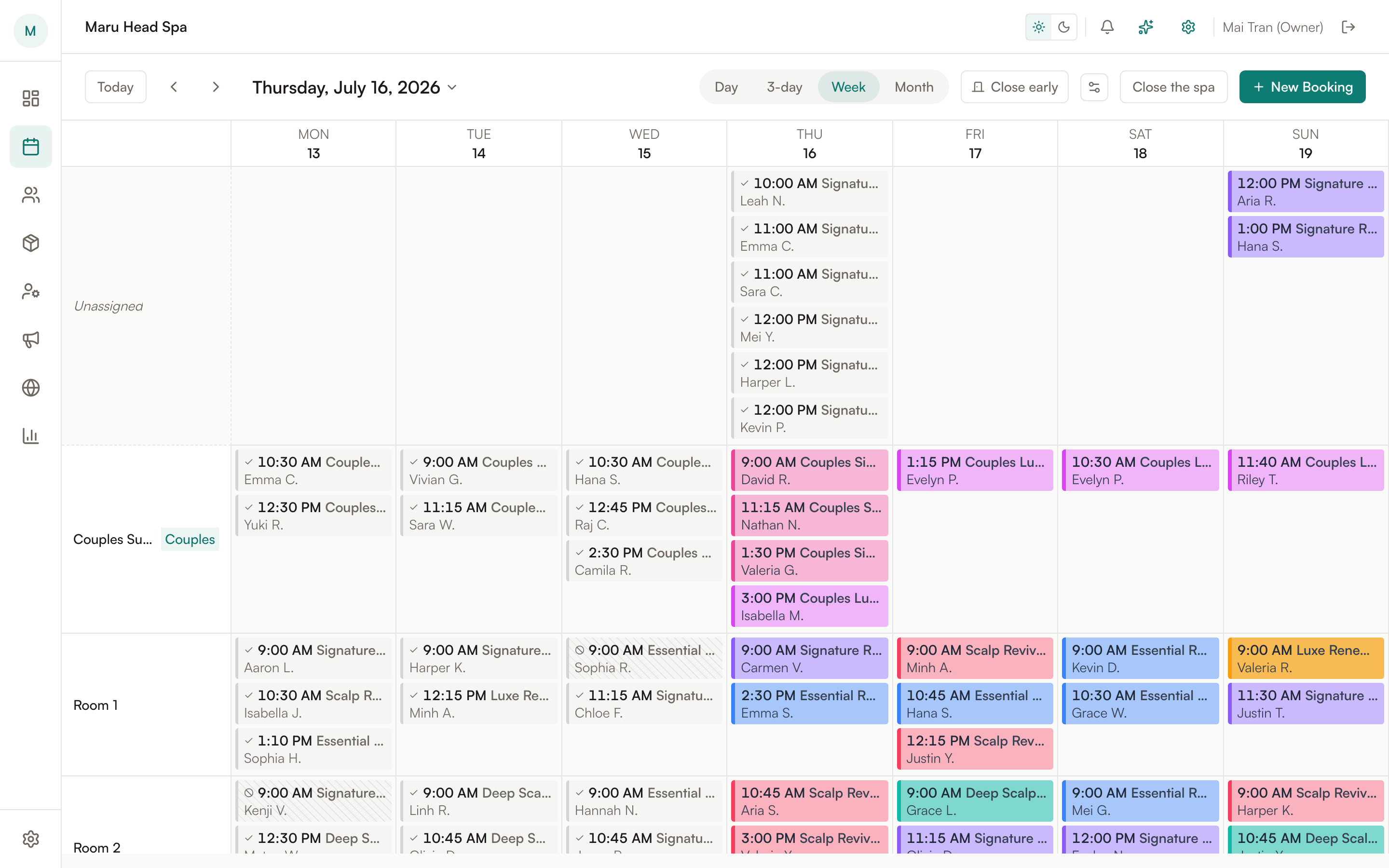Open Valeria R. 9:00 AM Luxe Renewal booking
Screen dimensions: 1389x868
coord(1306,658)
